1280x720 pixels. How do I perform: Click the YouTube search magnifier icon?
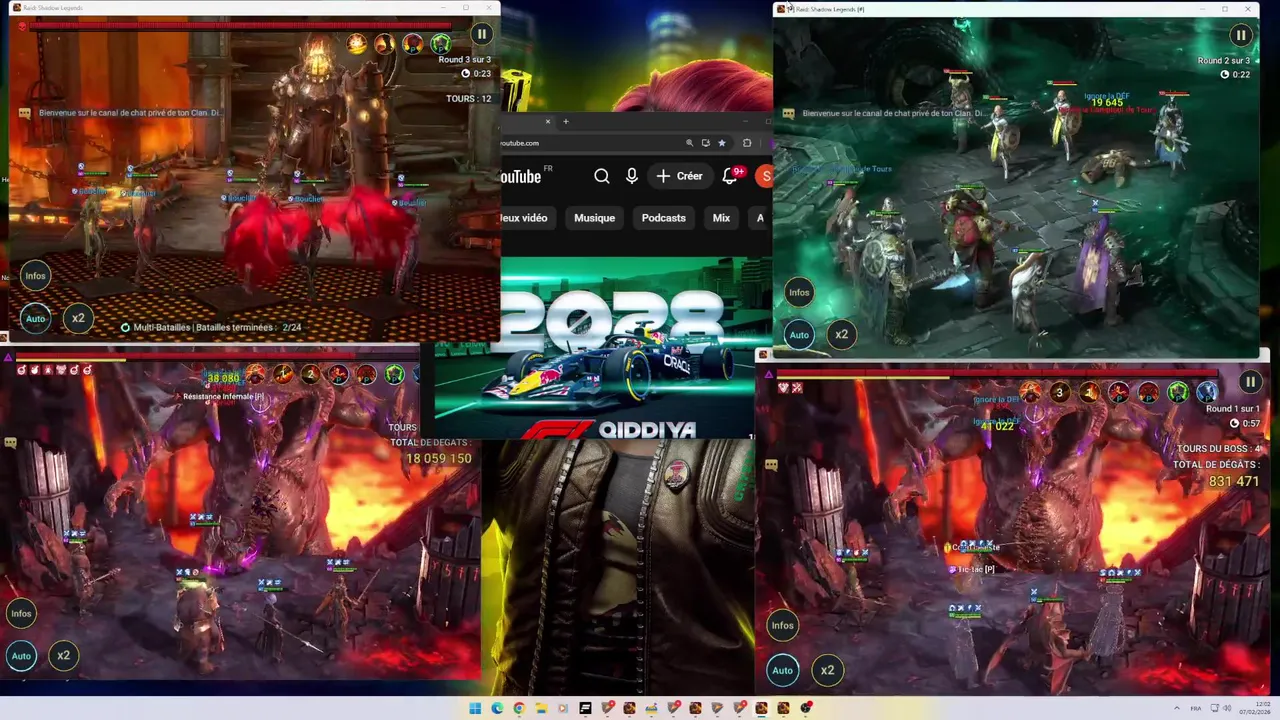pyautogui.click(x=601, y=176)
